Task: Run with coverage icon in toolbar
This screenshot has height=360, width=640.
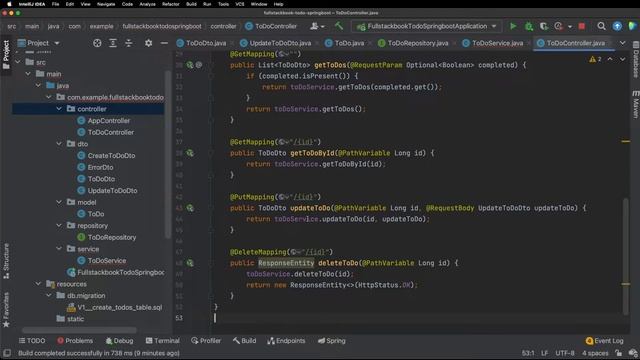Action: (x=544, y=26)
